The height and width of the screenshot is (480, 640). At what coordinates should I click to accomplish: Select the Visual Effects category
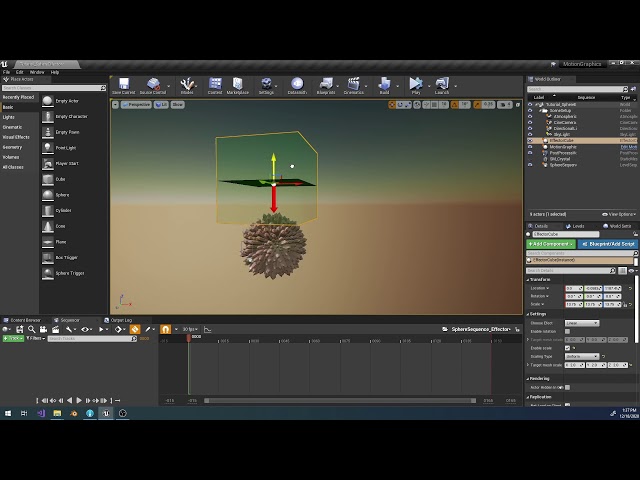[16, 137]
